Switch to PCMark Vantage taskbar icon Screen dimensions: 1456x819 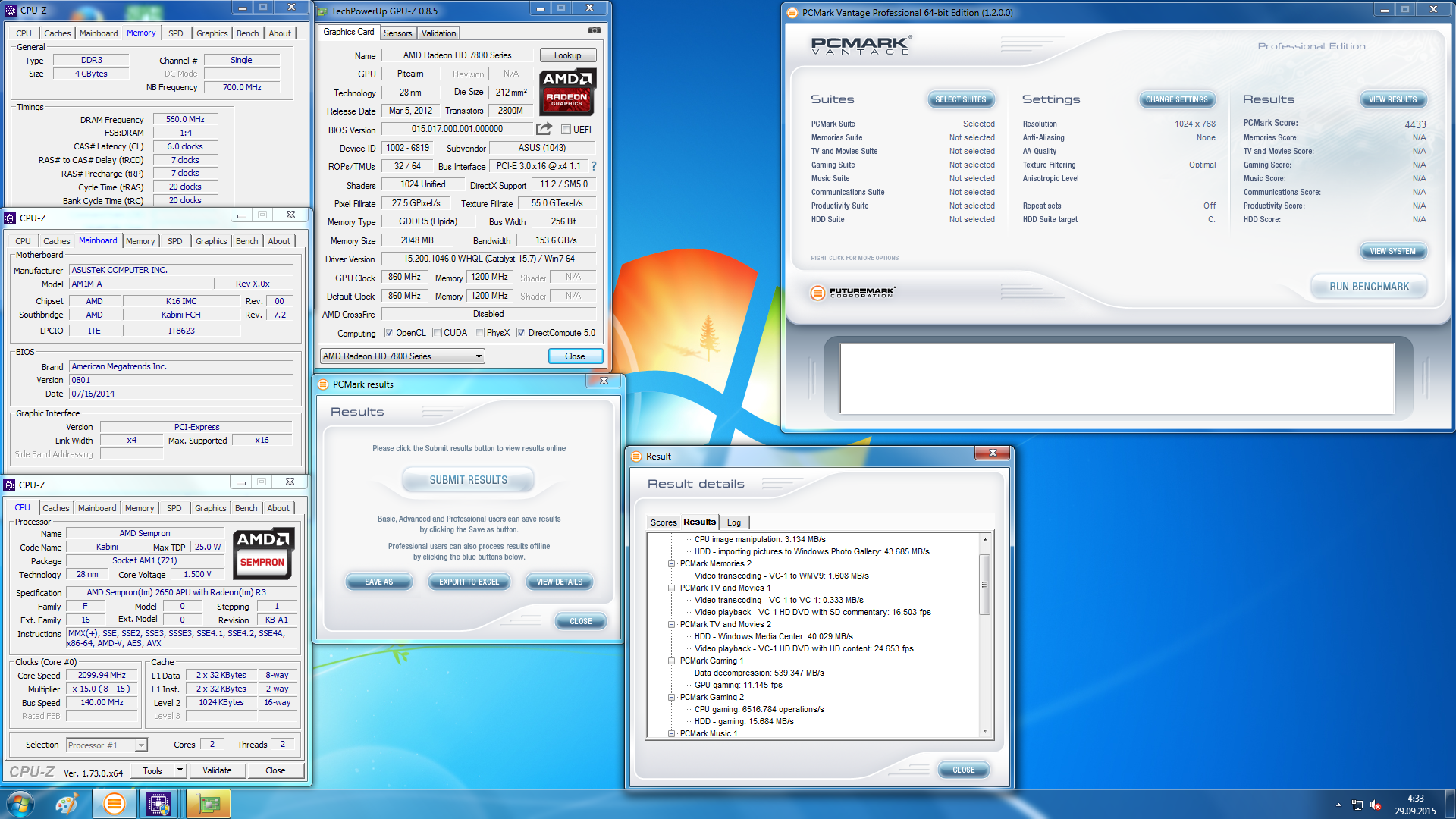point(115,804)
